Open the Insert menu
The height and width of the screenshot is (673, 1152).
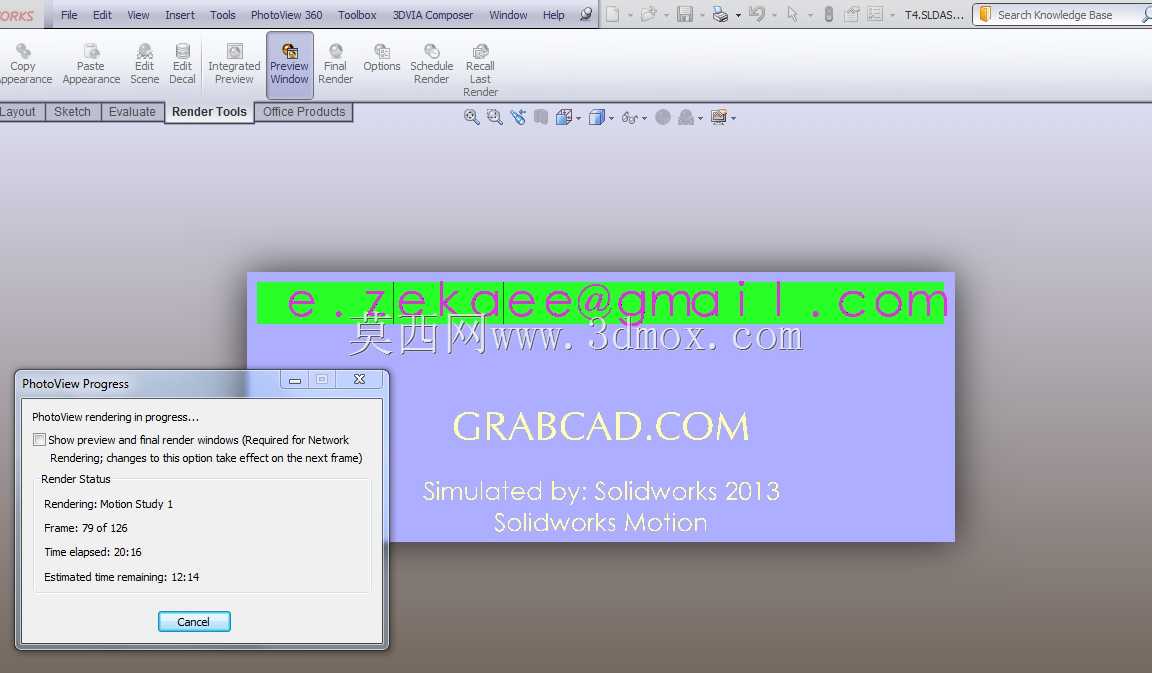(180, 15)
